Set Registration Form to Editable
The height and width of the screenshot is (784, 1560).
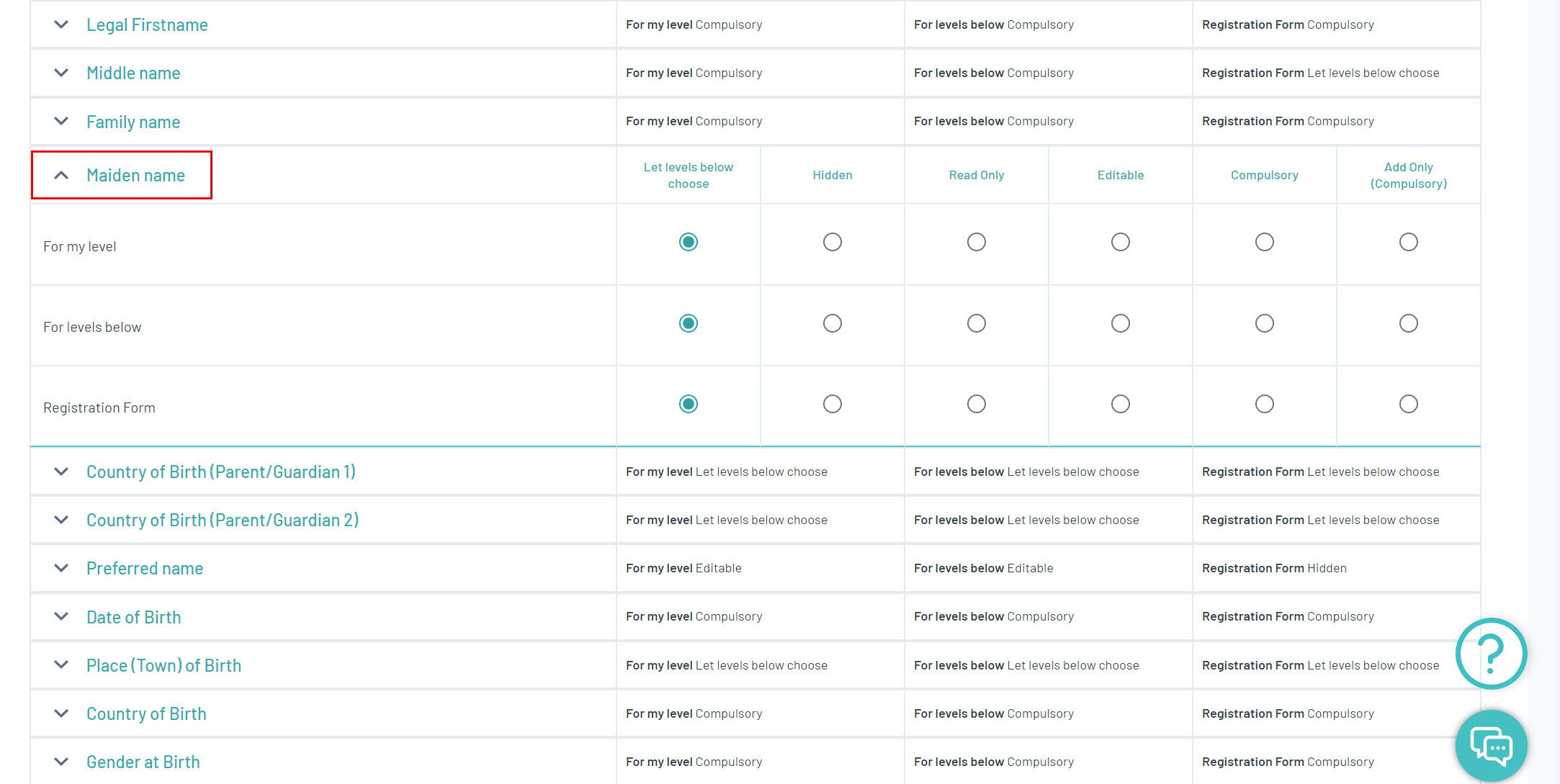click(x=1120, y=404)
